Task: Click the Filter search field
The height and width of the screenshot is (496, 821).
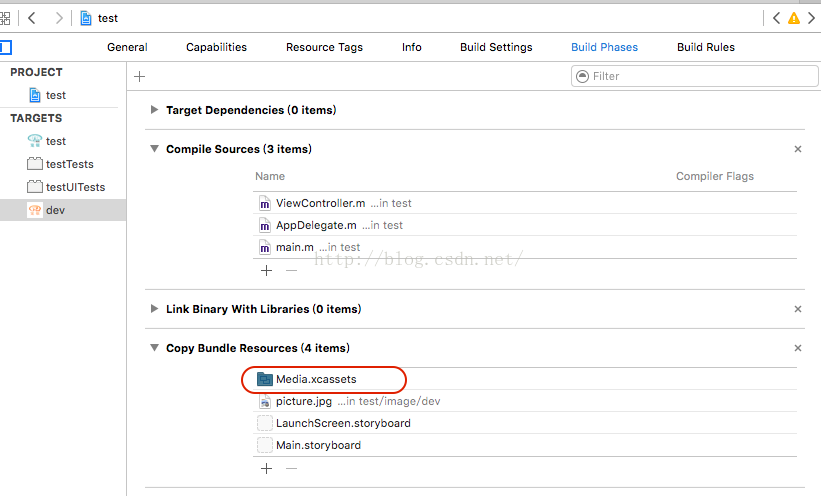Action: (x=688, y=76)
